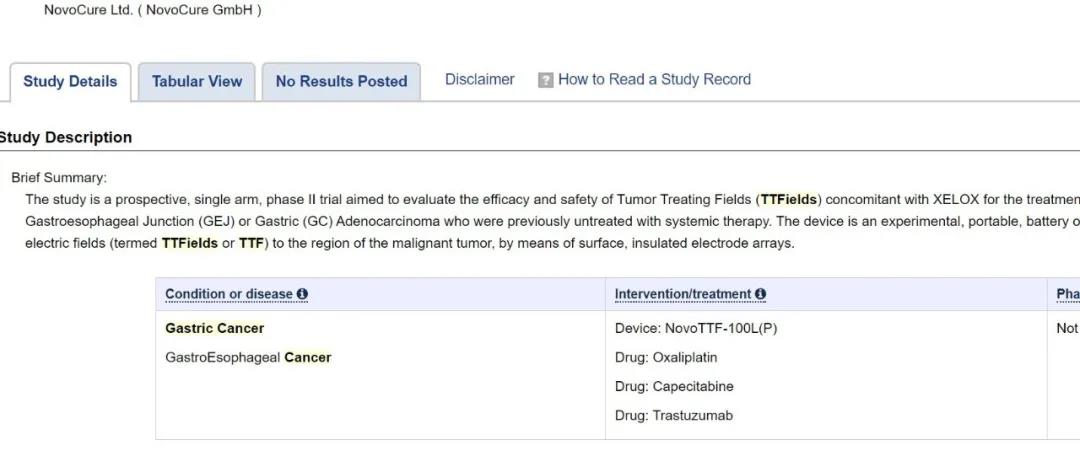Click the Drug: Oxaliplatin entry

click(666, 357)
